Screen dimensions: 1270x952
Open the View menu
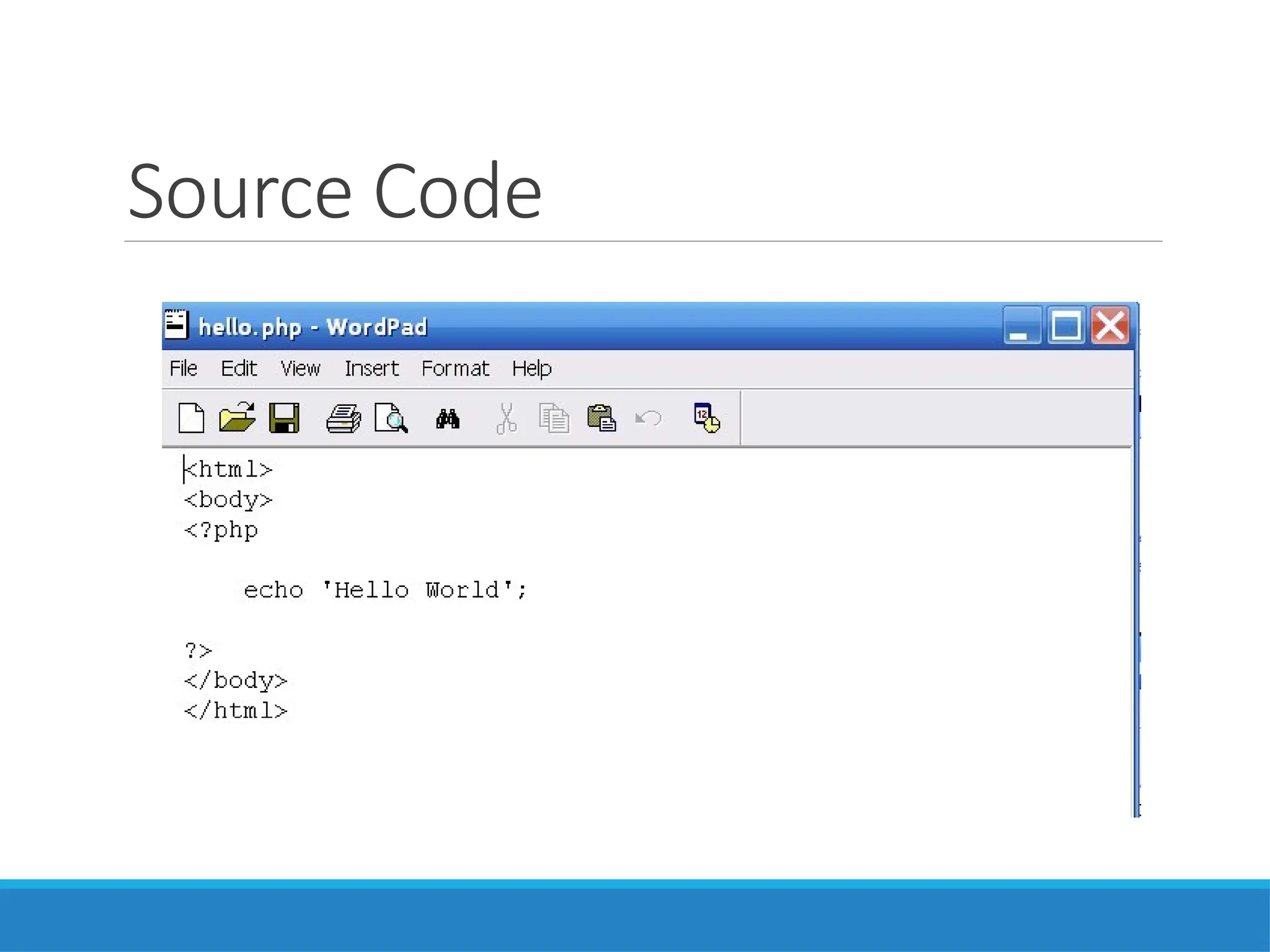click(300, 368)
